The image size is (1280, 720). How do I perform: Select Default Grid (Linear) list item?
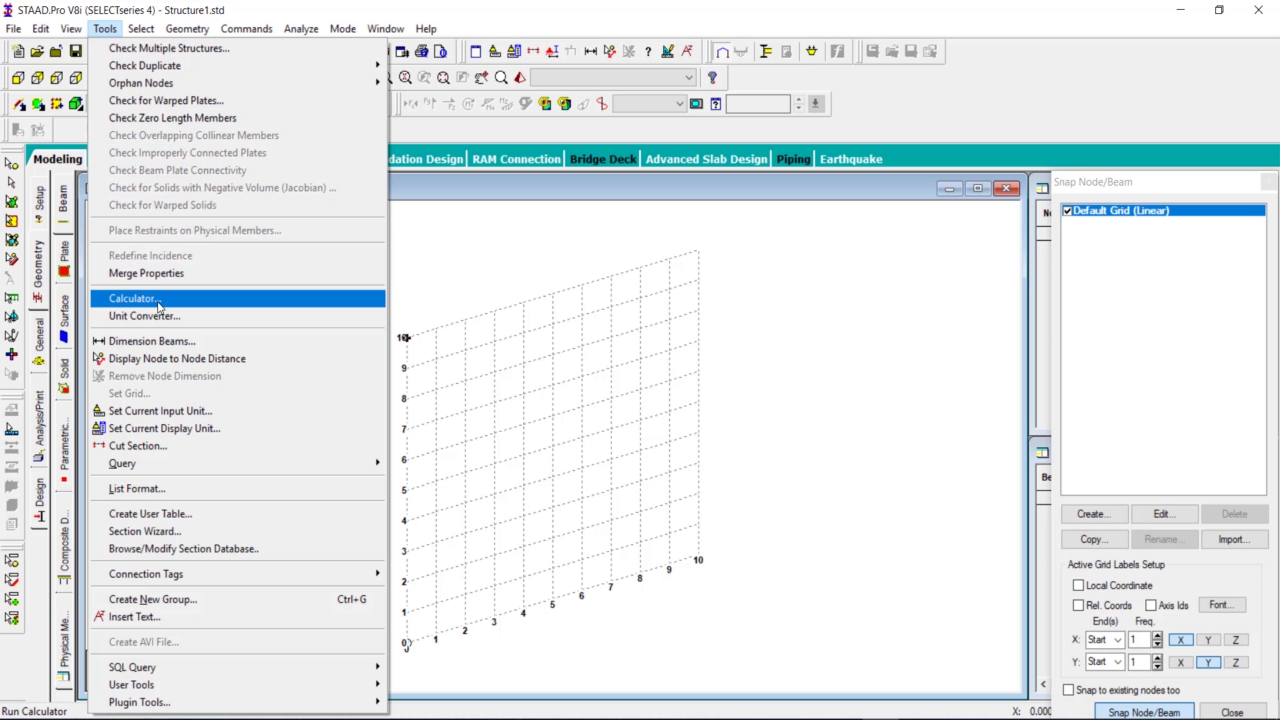(x=1120, y=211)
